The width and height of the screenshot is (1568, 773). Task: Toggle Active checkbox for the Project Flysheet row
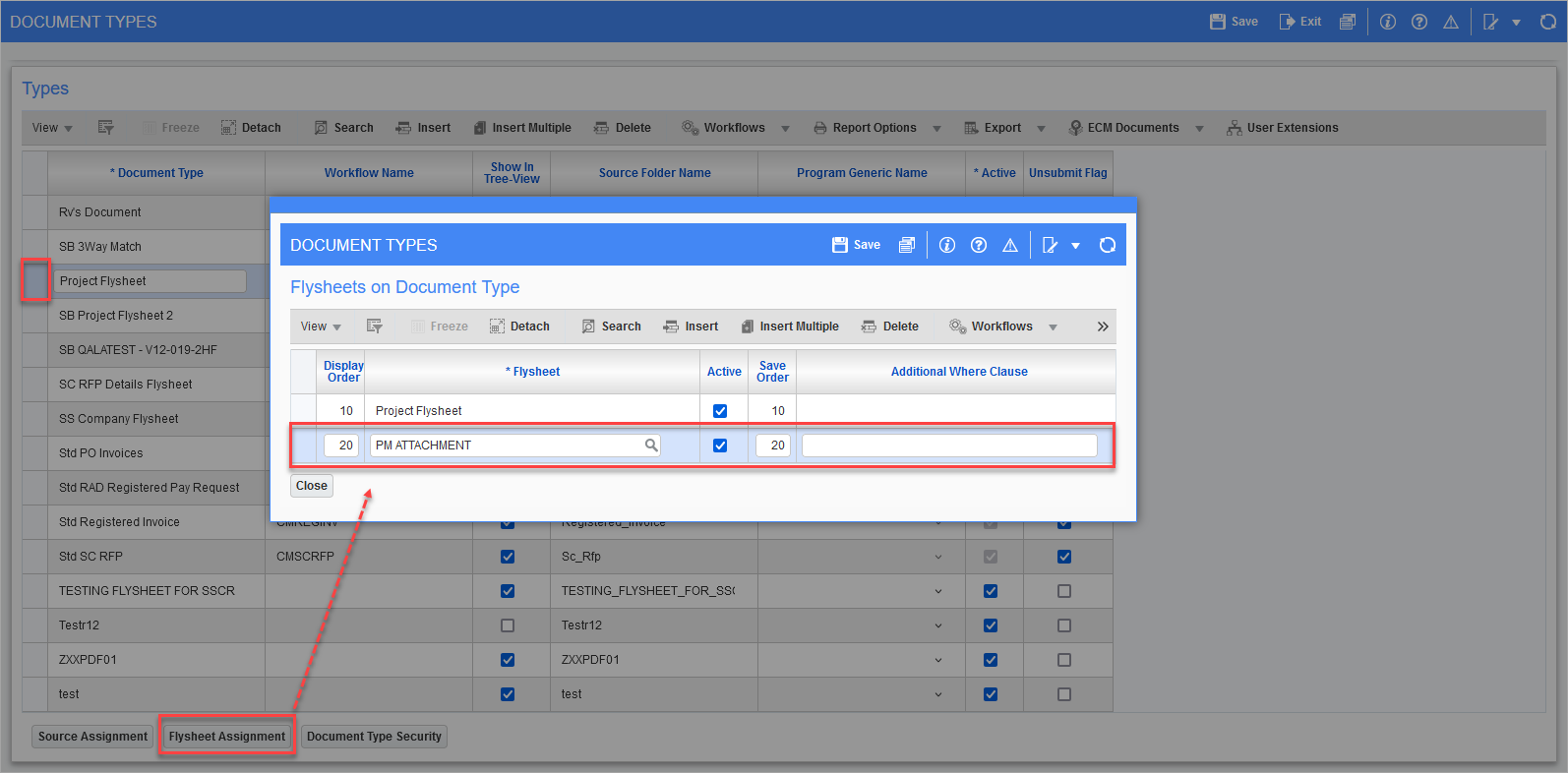pos(720,411)
